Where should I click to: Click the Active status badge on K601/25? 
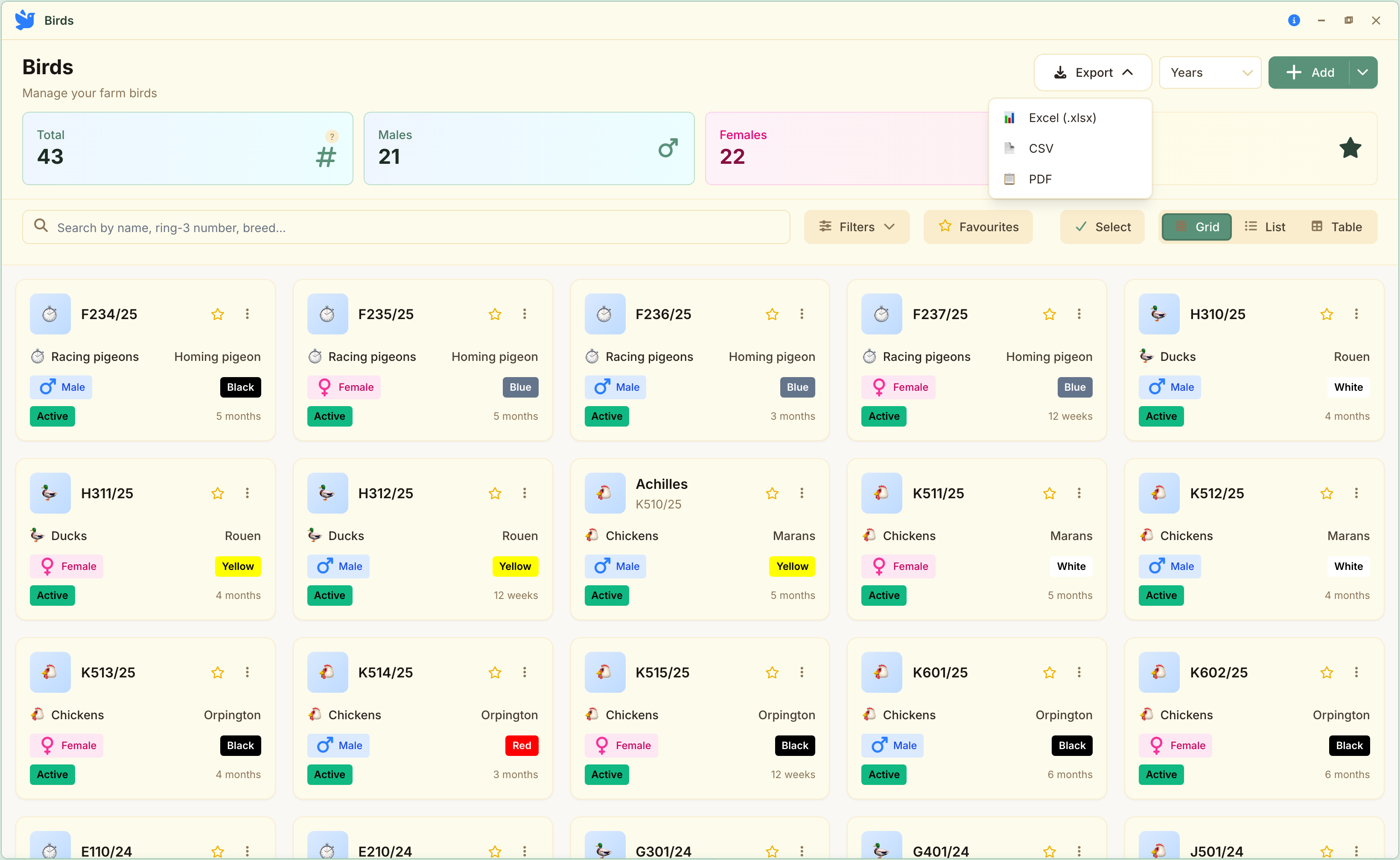pos(884,775)
